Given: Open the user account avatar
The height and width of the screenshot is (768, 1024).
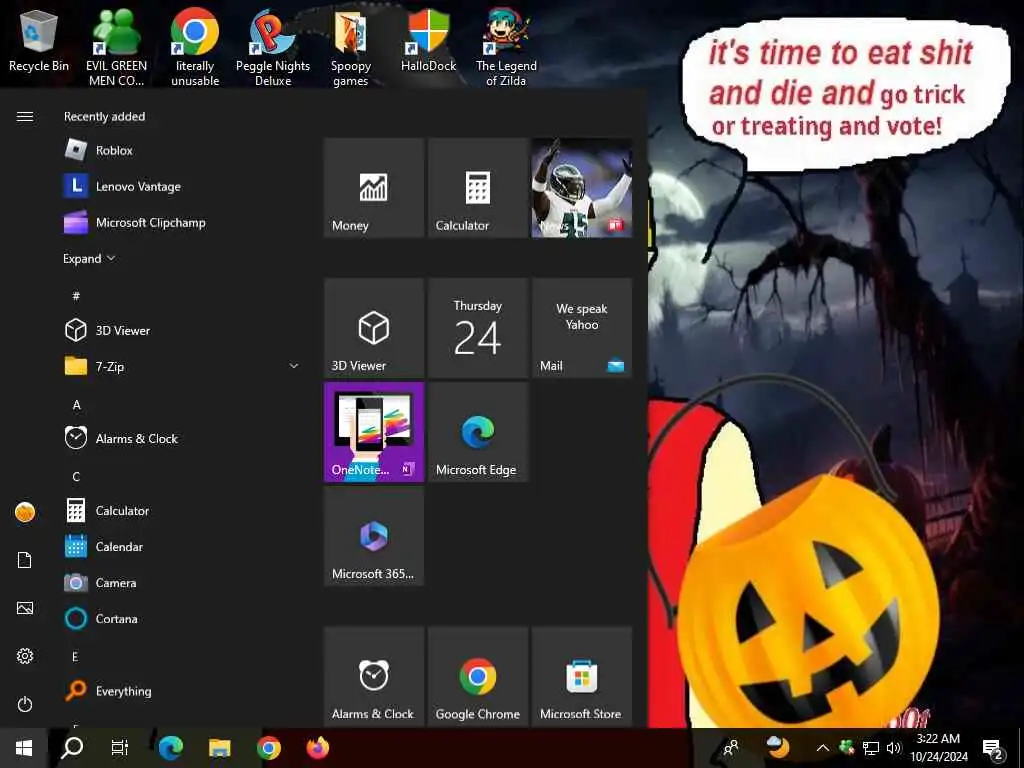Looking at the screenshot, I should pos(25,512).
